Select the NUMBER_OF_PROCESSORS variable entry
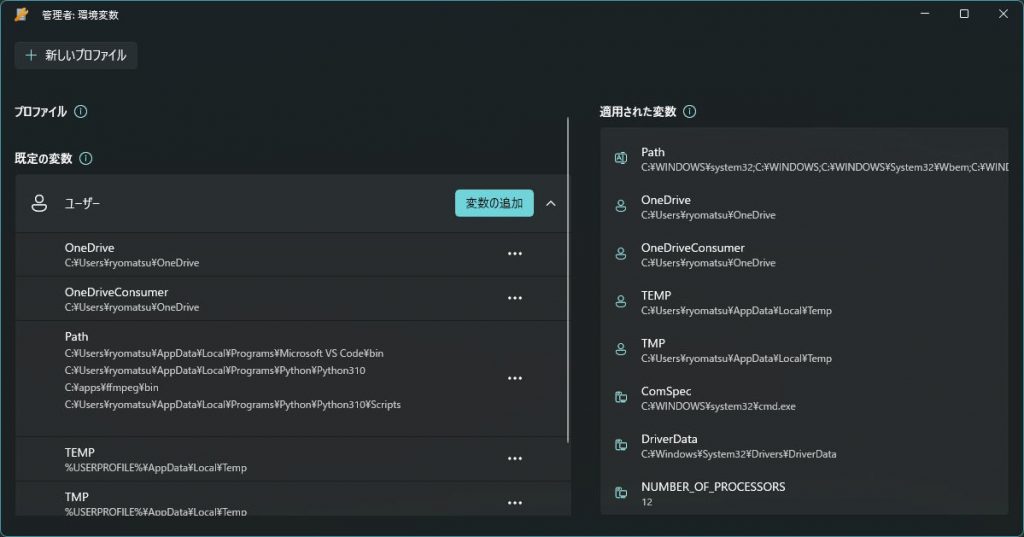The height and width of the screenshot is (537, 1024). coord(805,493)
